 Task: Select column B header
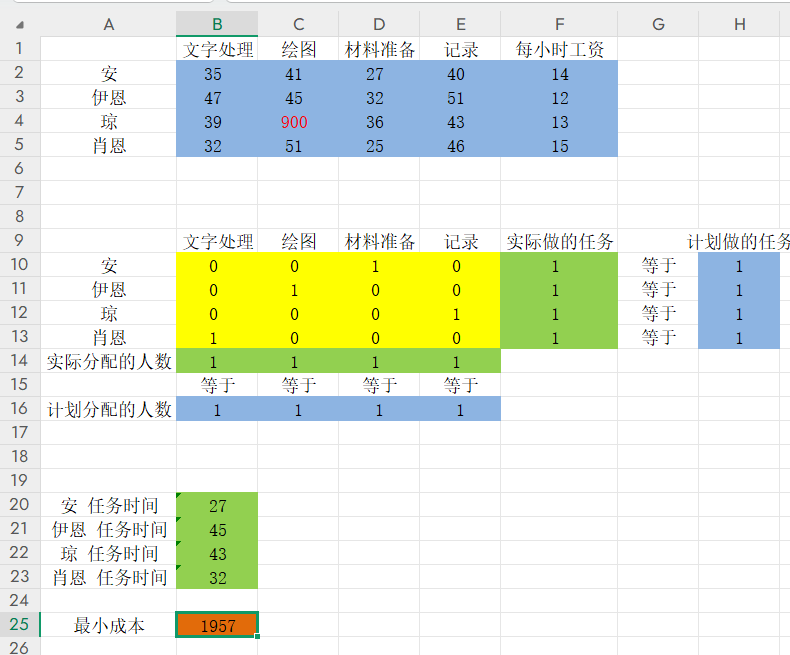[217, 24]
